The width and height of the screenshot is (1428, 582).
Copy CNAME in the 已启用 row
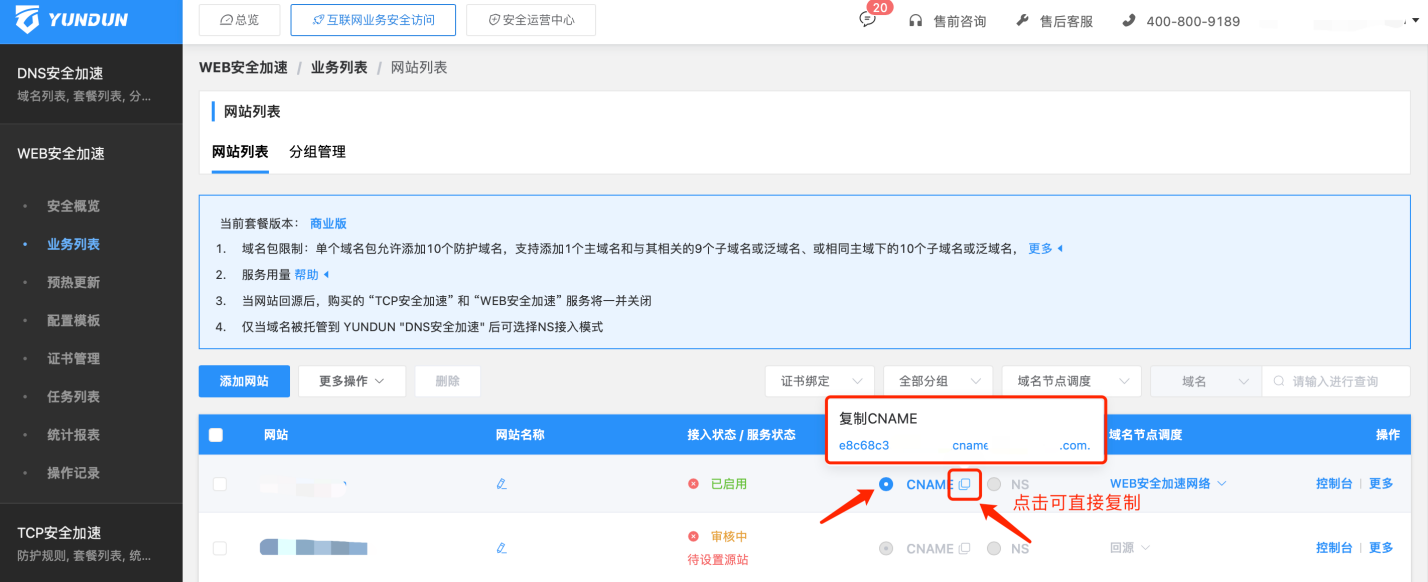pos(965,484)
